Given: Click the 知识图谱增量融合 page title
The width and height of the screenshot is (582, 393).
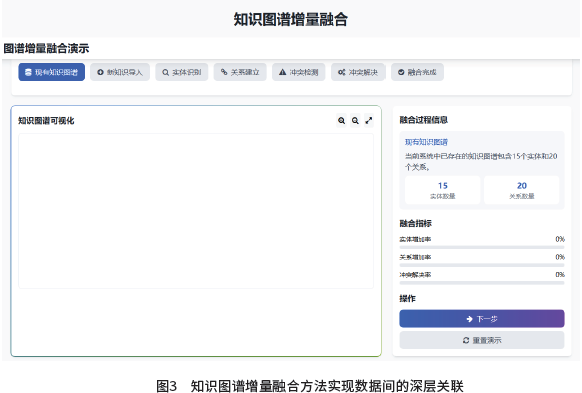Looking at the screenshot, I should click(x=291, y=19).
